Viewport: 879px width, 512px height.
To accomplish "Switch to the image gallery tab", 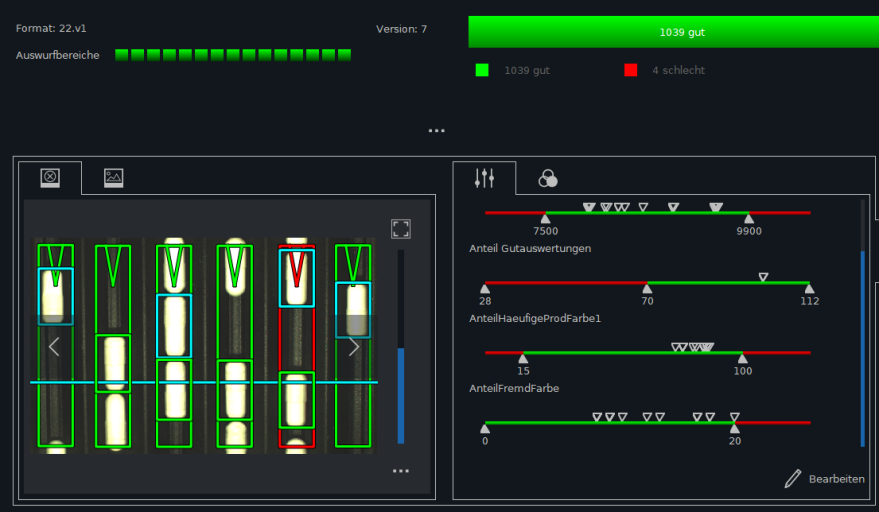I will [114, 178].
